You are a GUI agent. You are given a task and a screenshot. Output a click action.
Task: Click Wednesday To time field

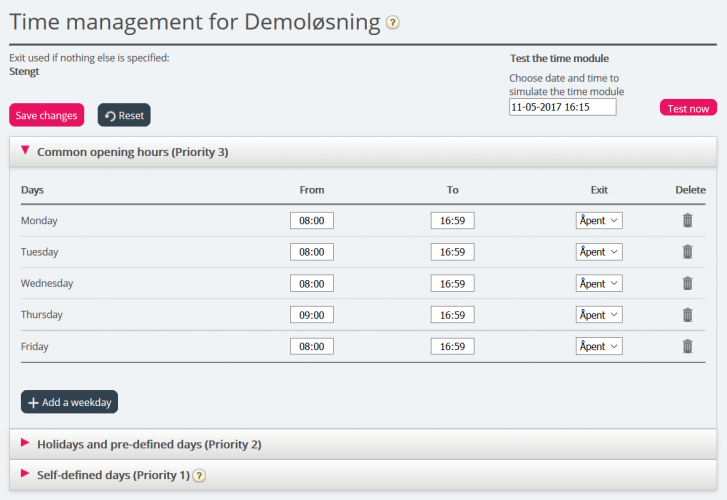(452, 283)
